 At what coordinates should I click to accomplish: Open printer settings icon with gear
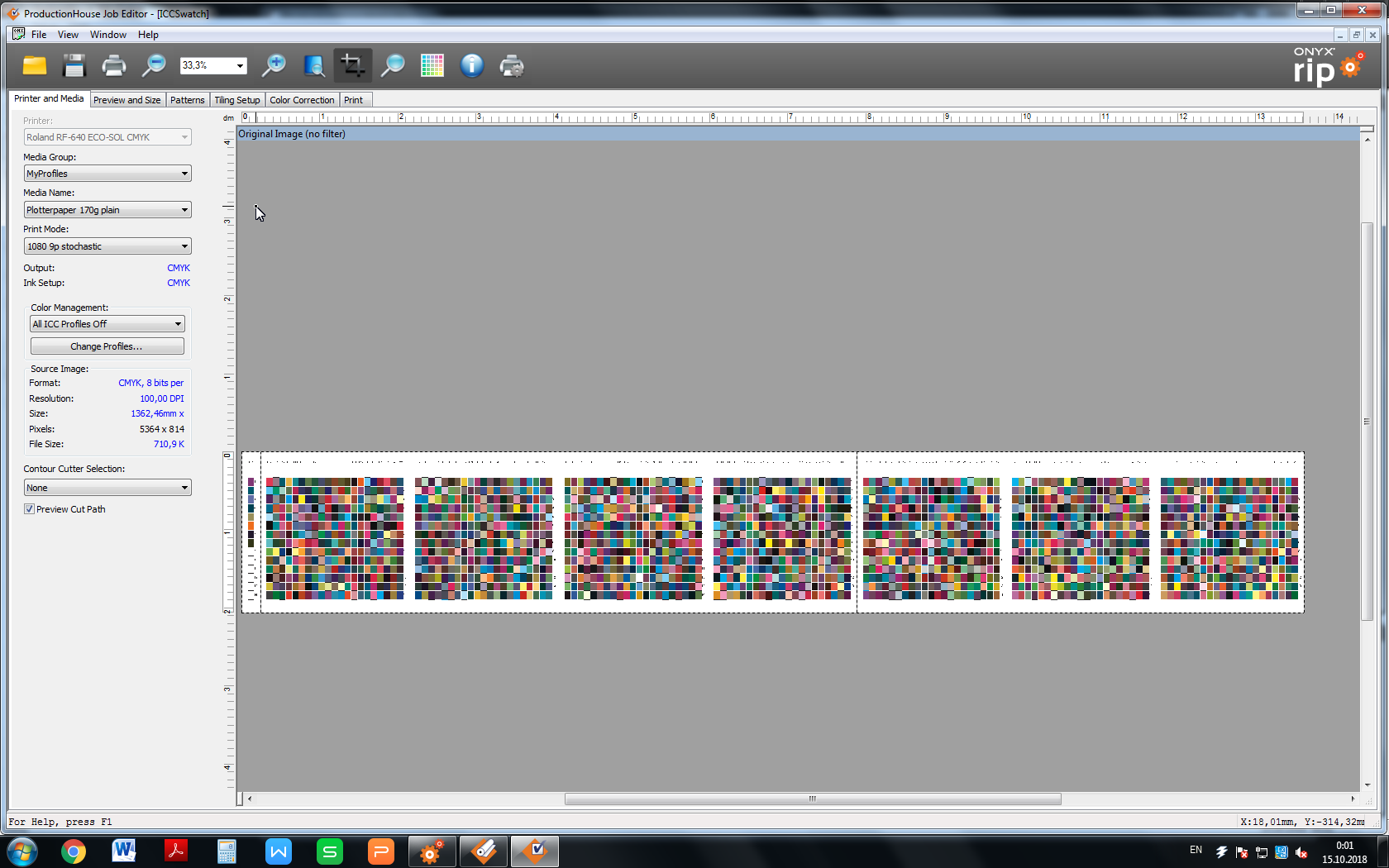pyautogui.click(x=512, y=65)
